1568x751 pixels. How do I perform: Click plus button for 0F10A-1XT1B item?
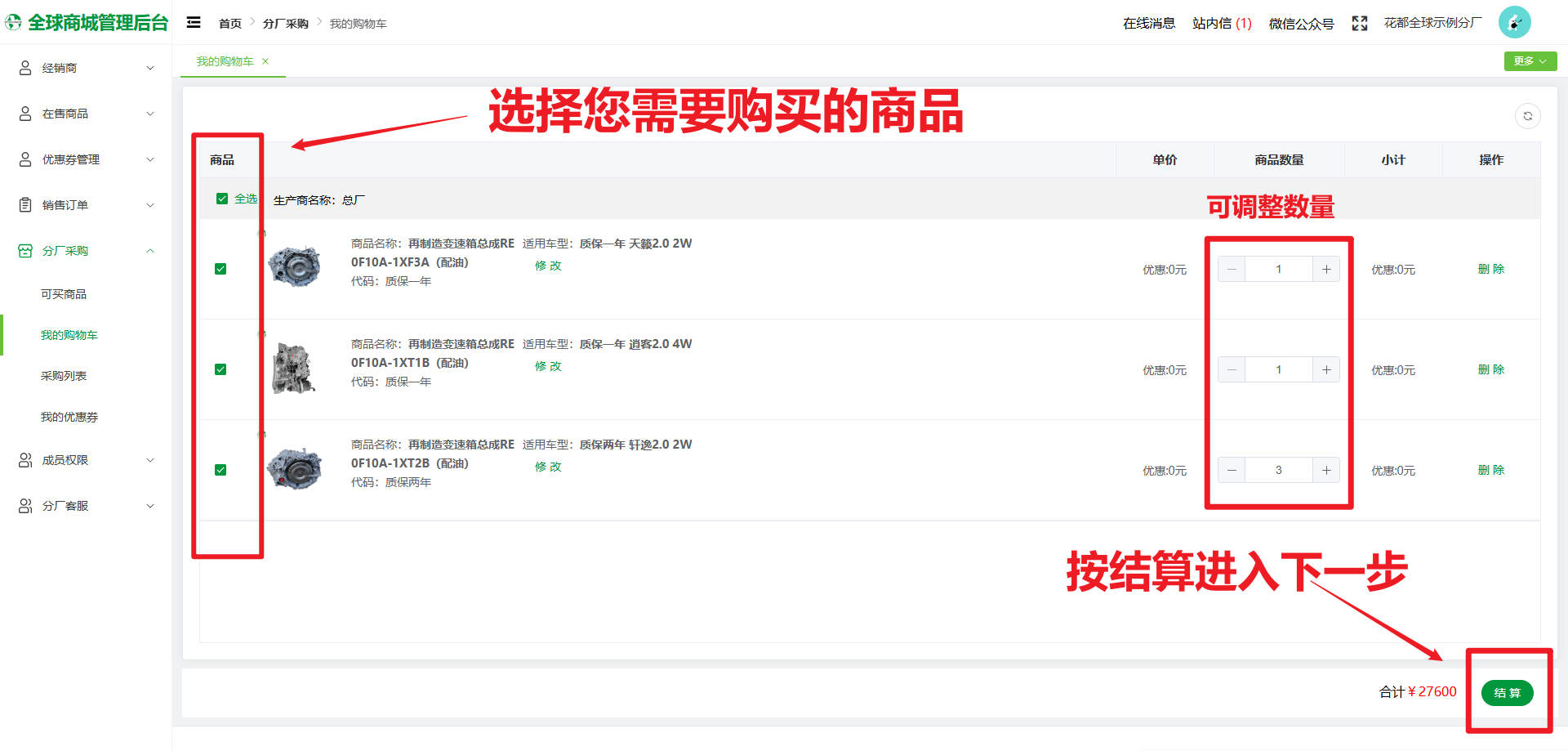coord(1326,369)
